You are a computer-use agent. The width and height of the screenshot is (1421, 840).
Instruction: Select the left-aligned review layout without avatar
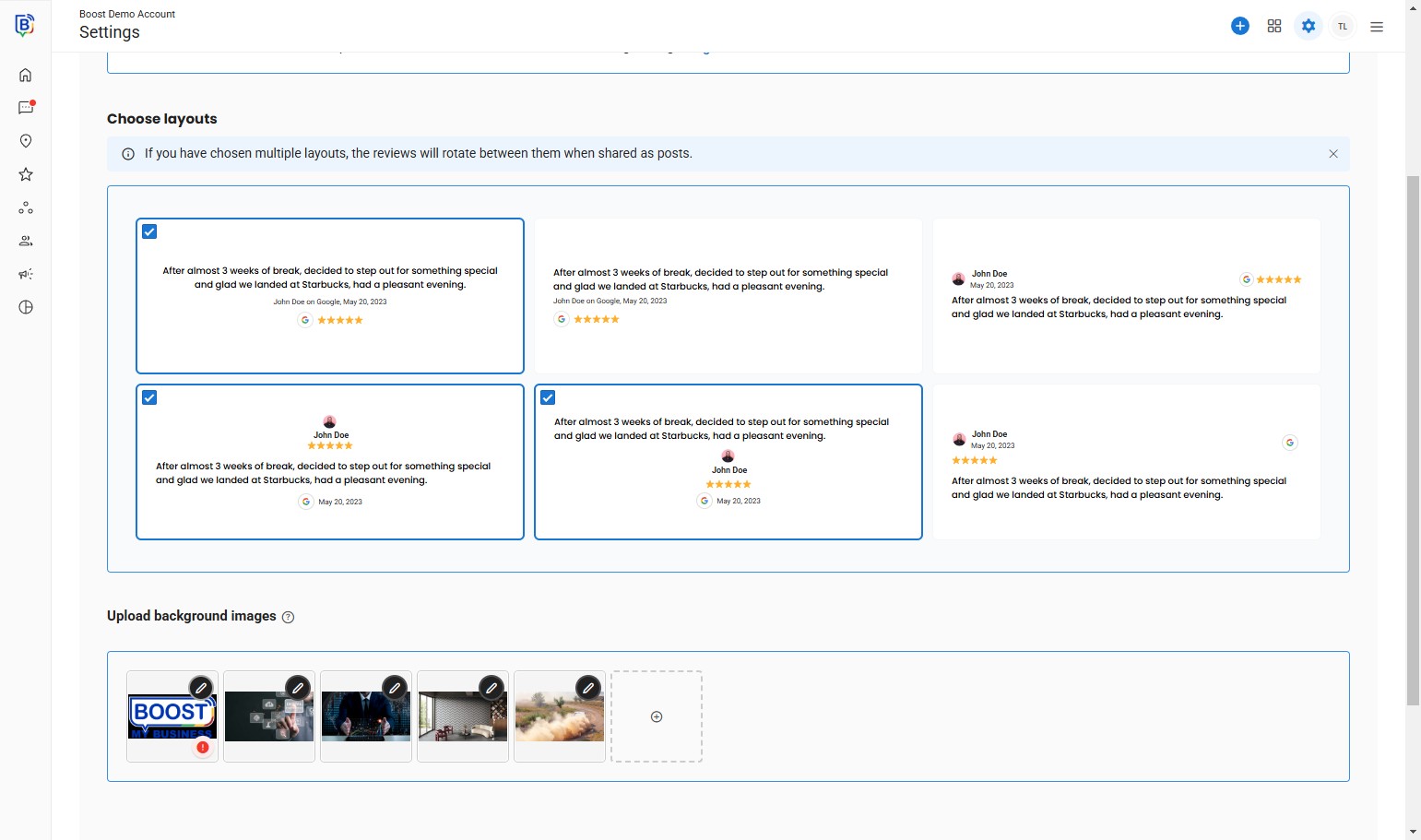pos(728,296)
